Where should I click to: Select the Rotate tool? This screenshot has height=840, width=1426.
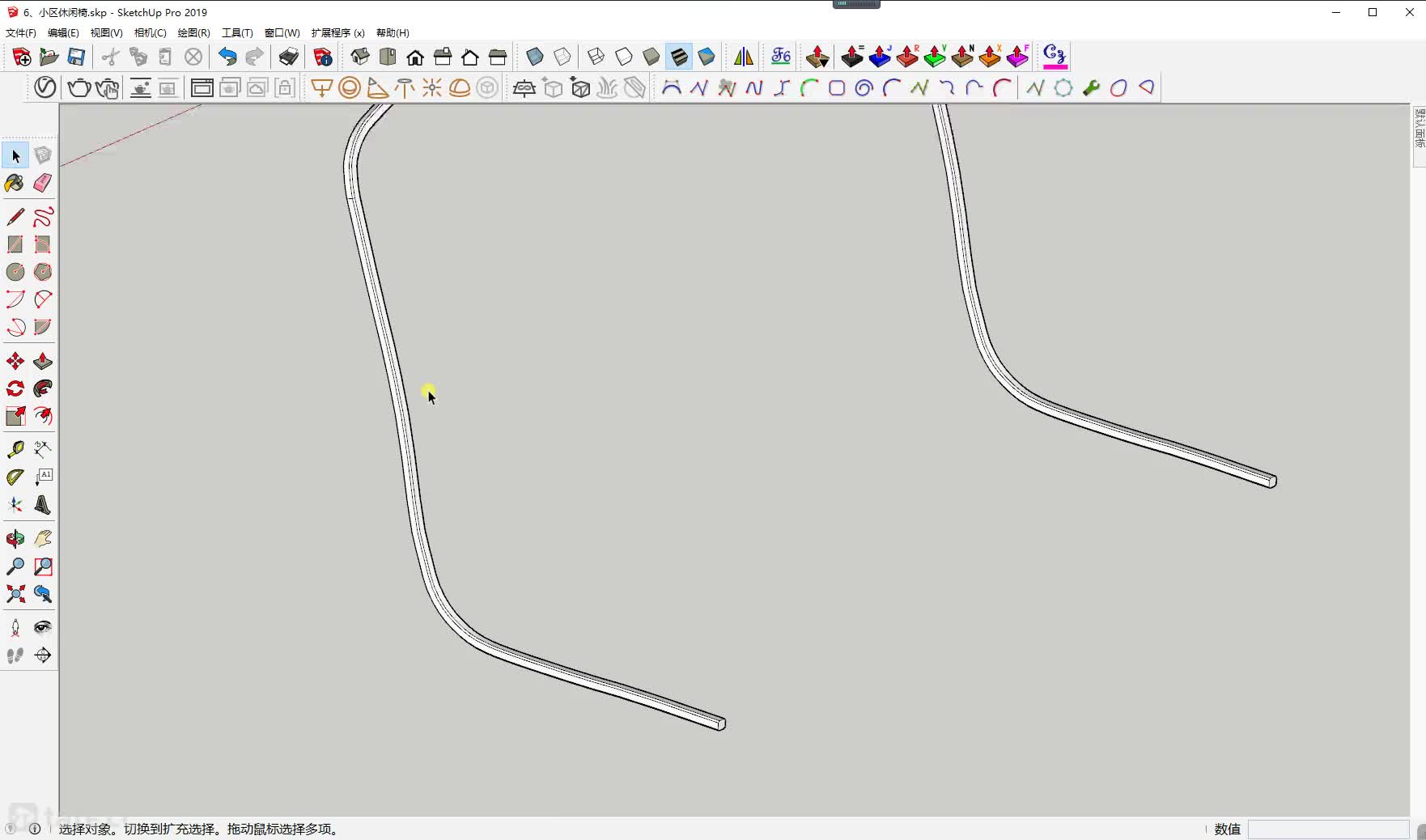point(15,388)
